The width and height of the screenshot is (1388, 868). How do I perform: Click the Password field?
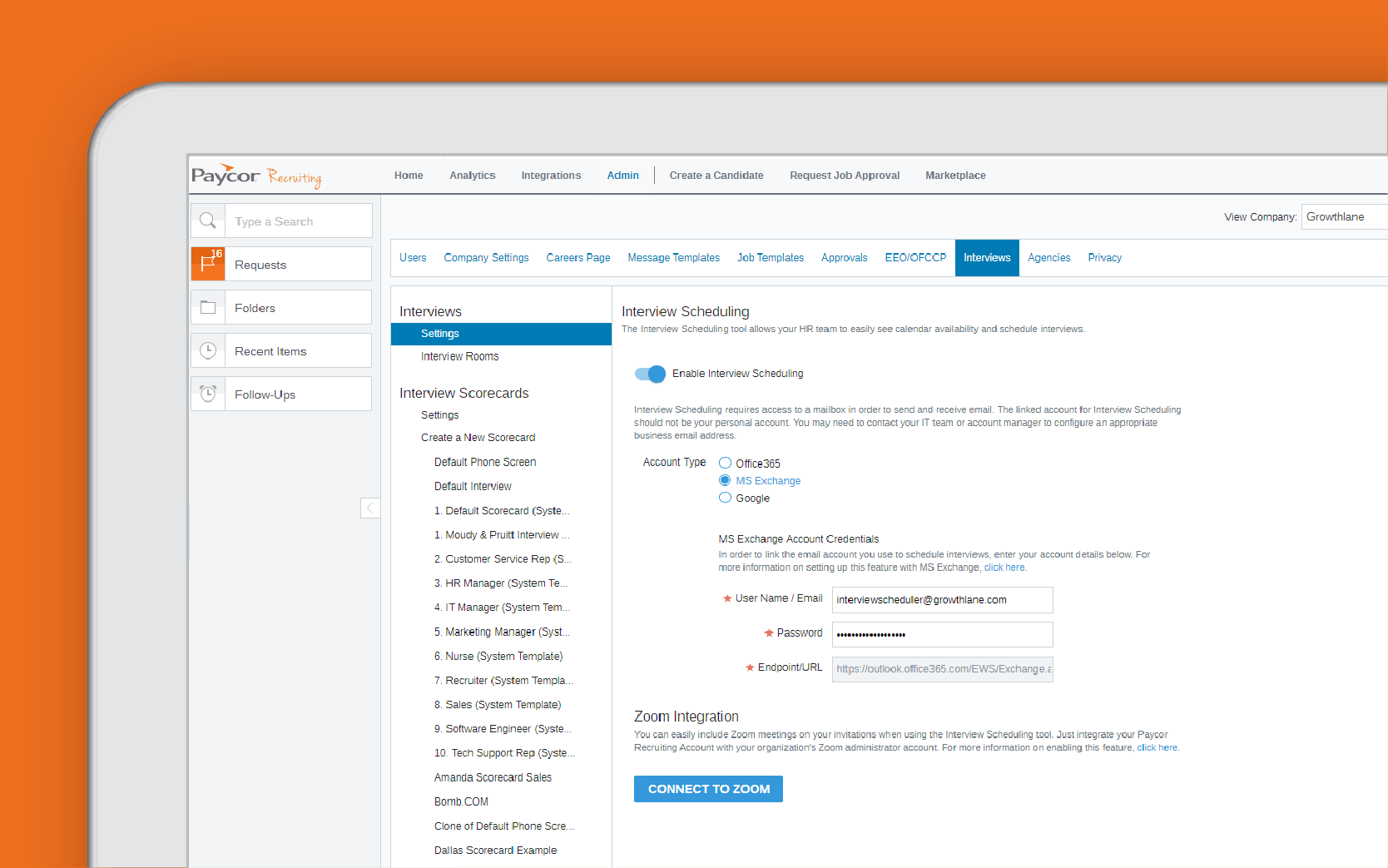click(x=942, y=634)
